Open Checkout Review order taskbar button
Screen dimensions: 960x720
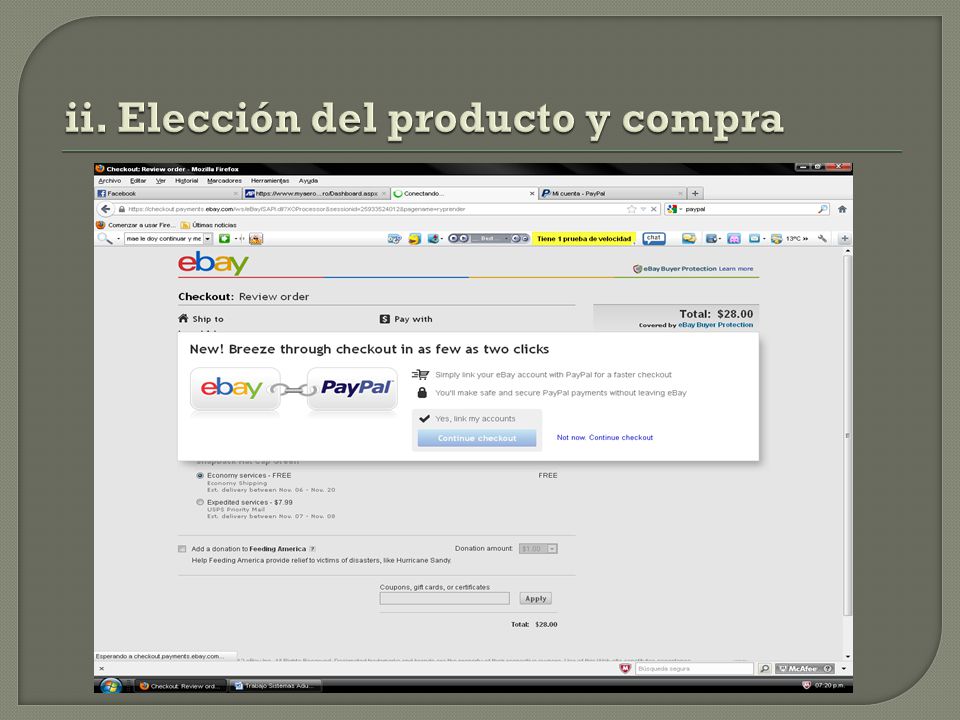tap(181, 686)
